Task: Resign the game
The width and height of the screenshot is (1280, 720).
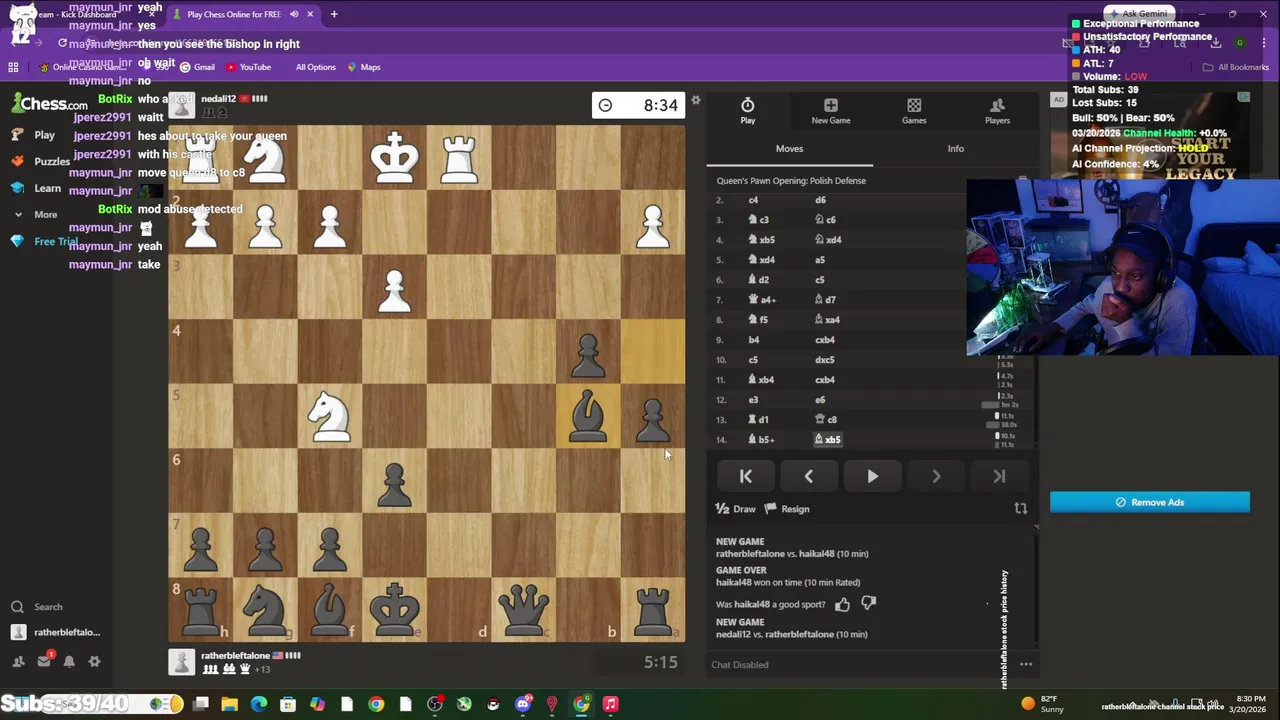Action: (787, 509)
